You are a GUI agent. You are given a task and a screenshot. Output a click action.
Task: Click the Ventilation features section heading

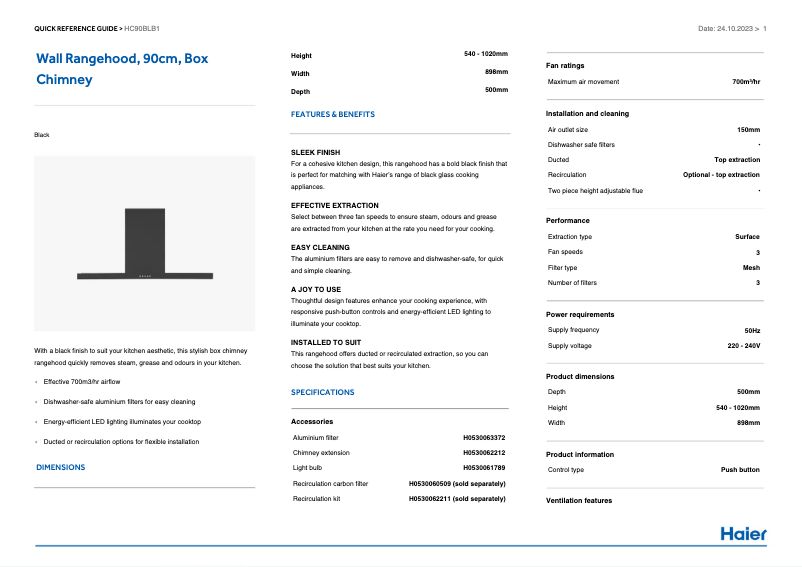point(579,500)
